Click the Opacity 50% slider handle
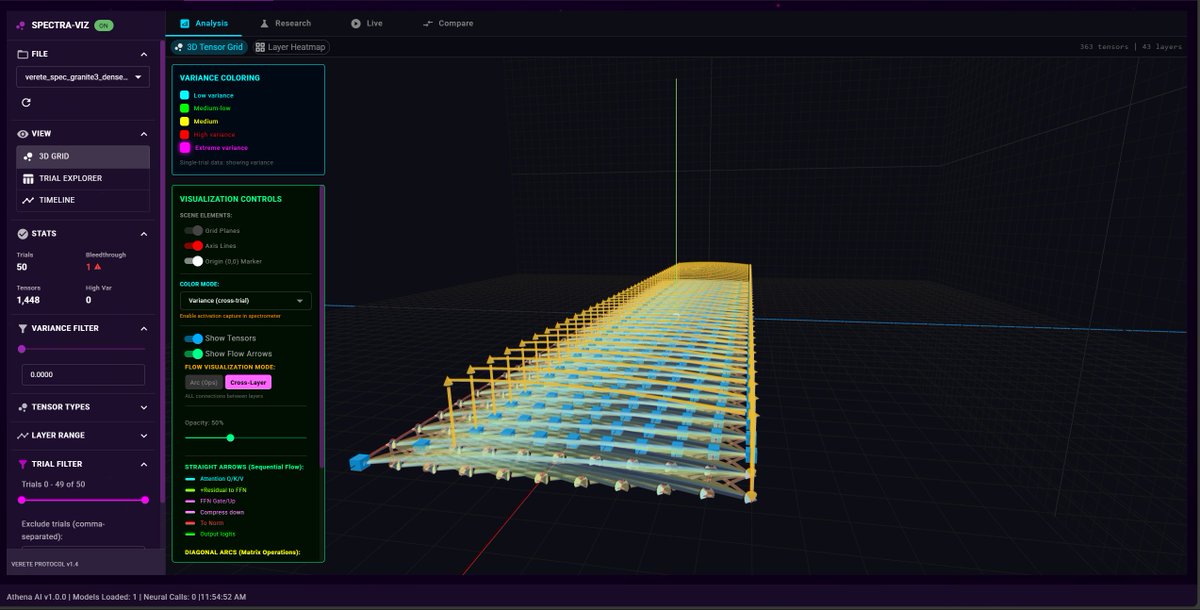 pos(230,437)
